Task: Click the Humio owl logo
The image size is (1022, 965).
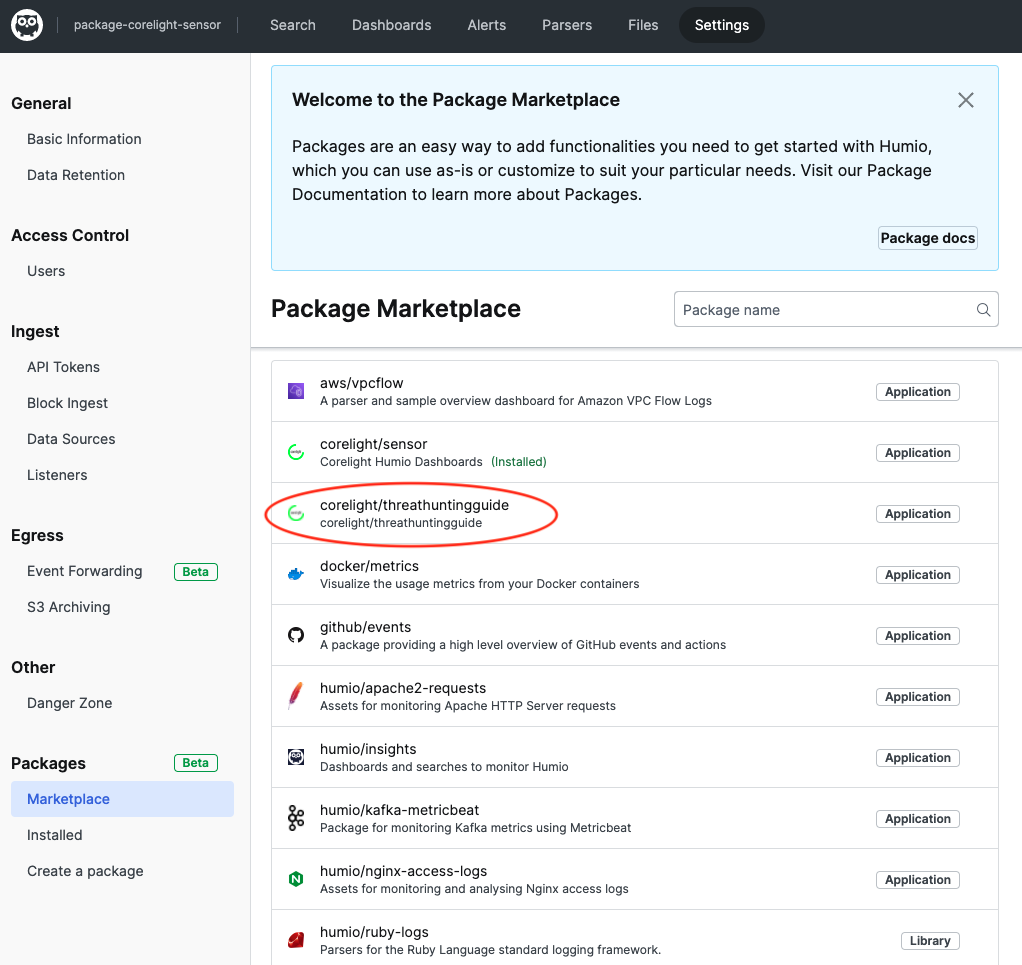Action: [x=27, y=25]
